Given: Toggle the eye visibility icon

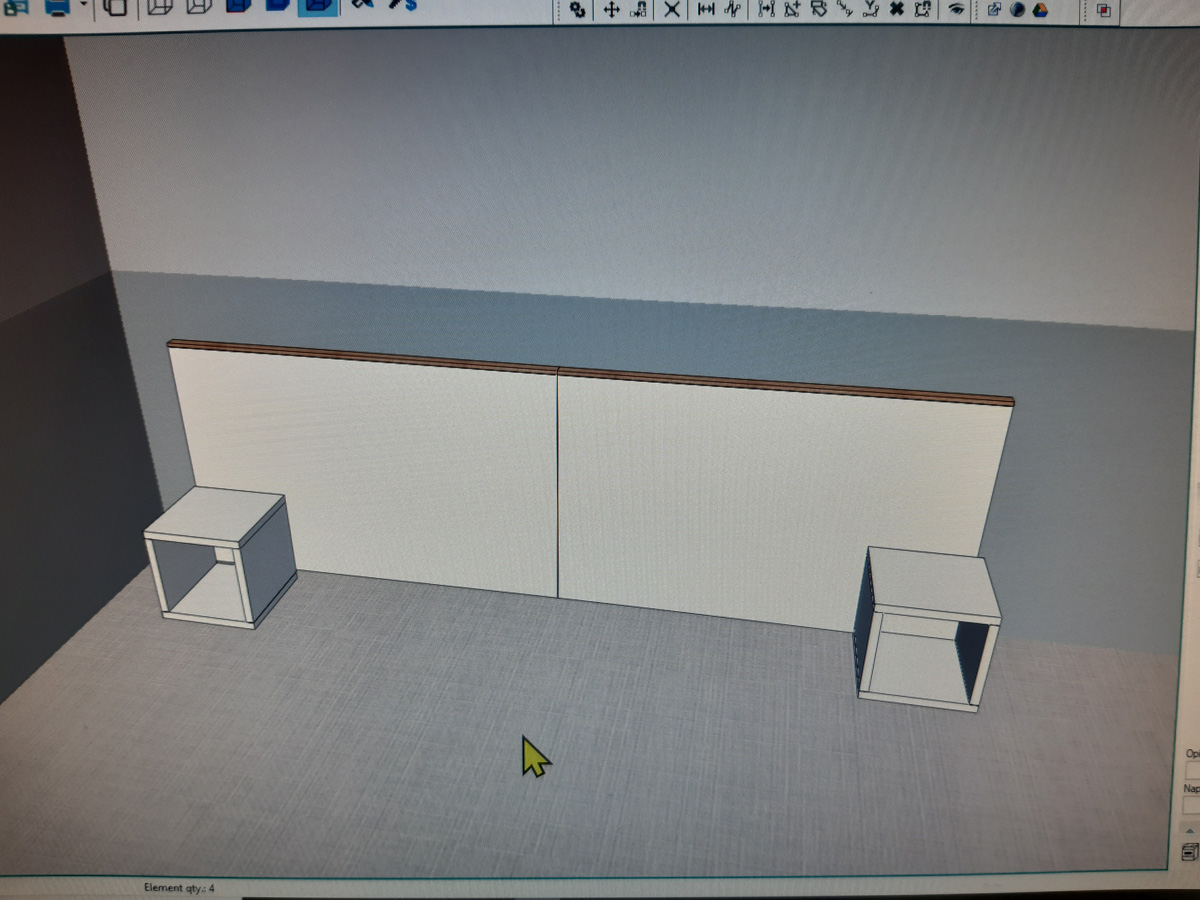Looking at the screenshot, I should click(957, 10).
